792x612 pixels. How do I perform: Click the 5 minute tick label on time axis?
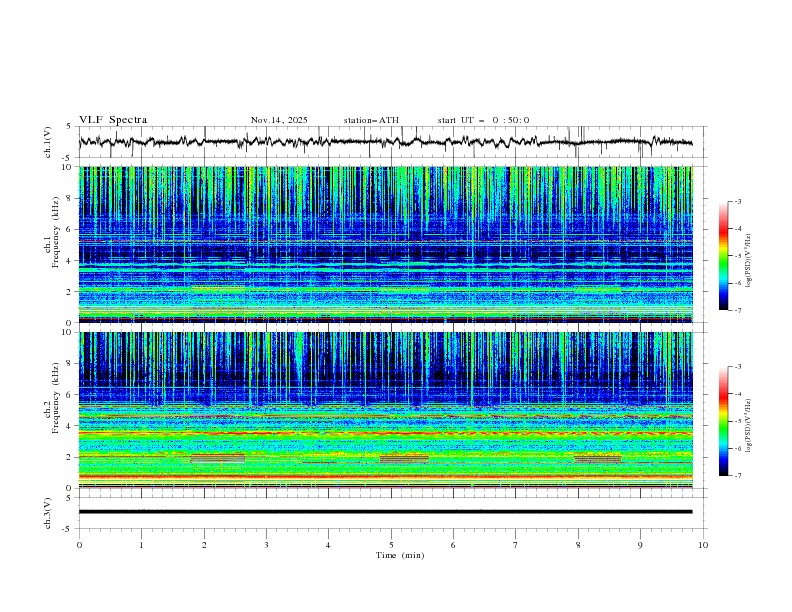[391, 545]
